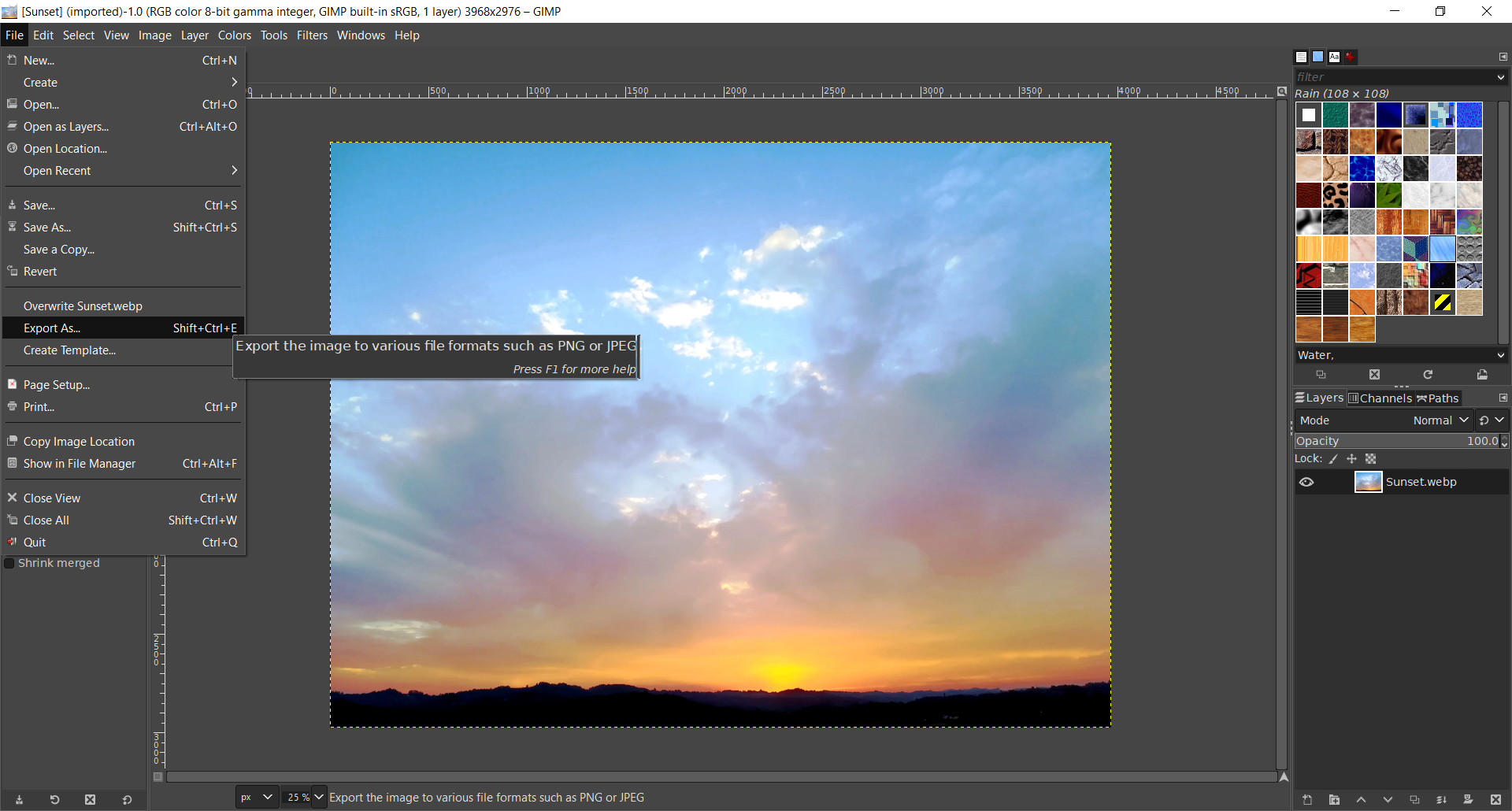The width and height of the screenshot is (1512, 811).
Task: Click the add layer mask icon
Action: click(1468, 800)
